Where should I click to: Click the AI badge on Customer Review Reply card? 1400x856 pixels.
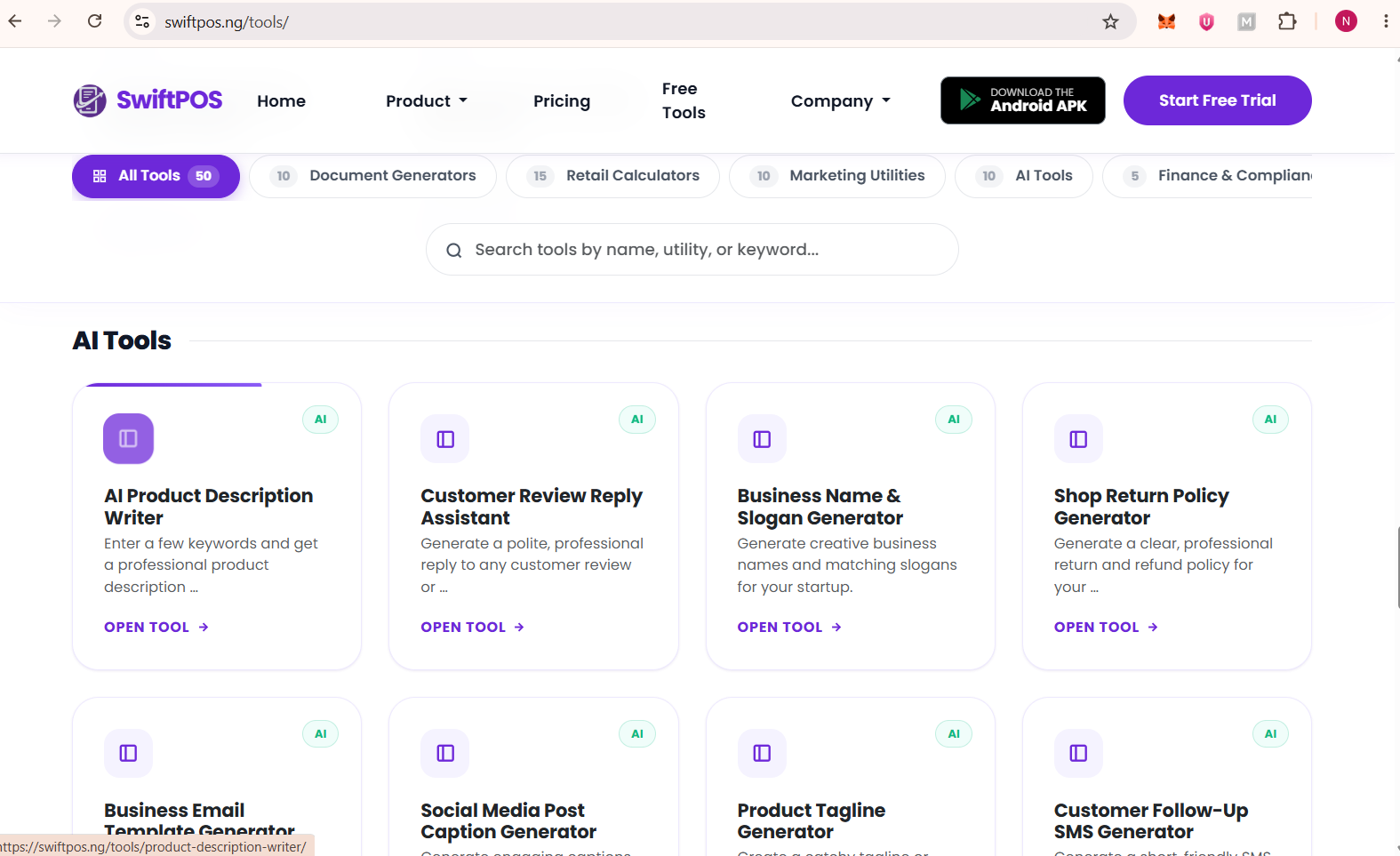point(637,420)
